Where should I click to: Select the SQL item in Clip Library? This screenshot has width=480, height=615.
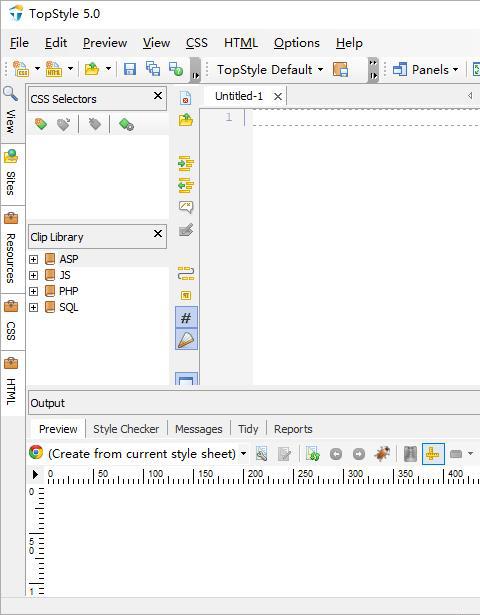(69, 308)
